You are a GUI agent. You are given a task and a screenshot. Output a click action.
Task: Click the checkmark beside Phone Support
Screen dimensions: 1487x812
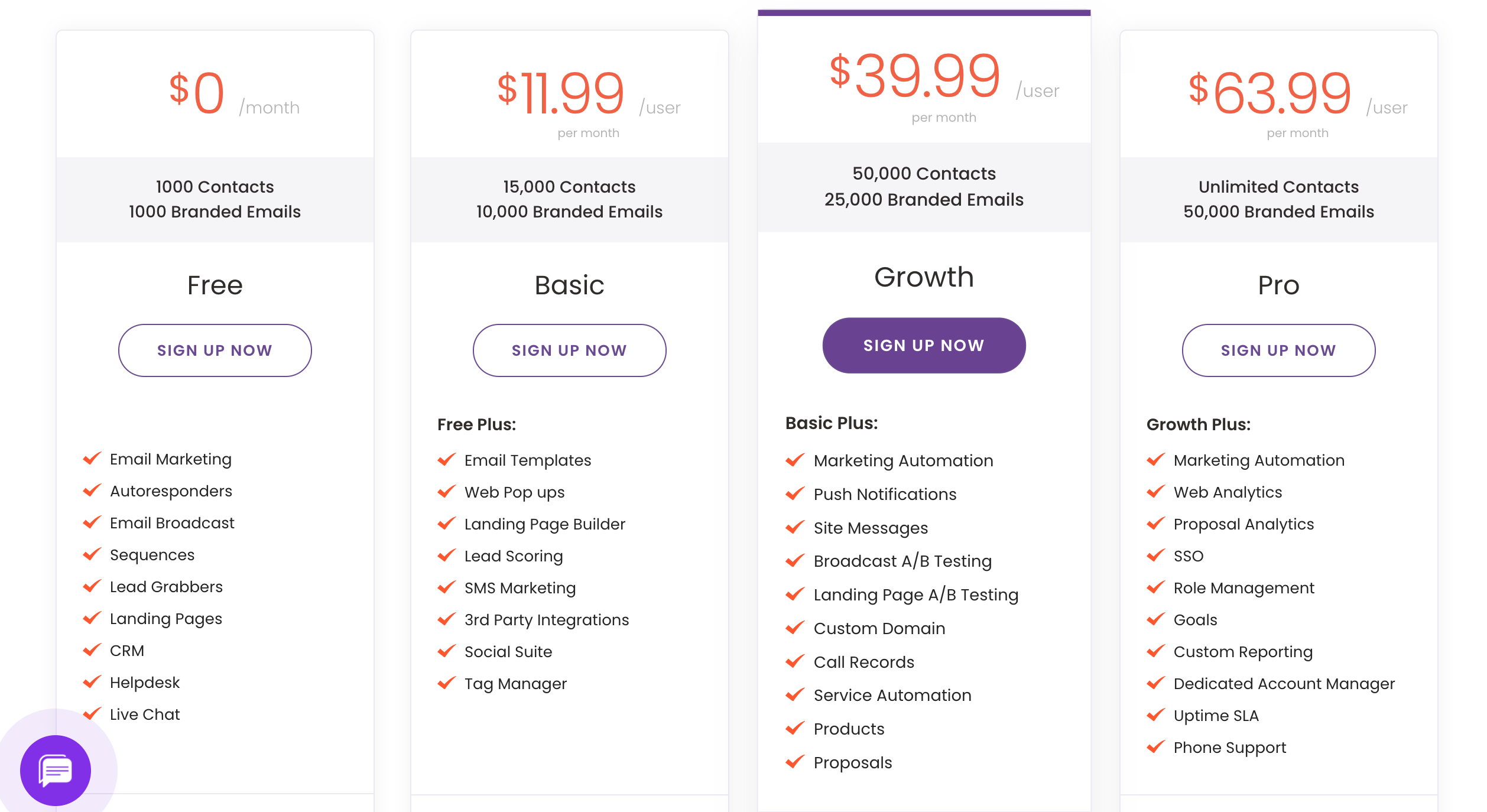1156,747
